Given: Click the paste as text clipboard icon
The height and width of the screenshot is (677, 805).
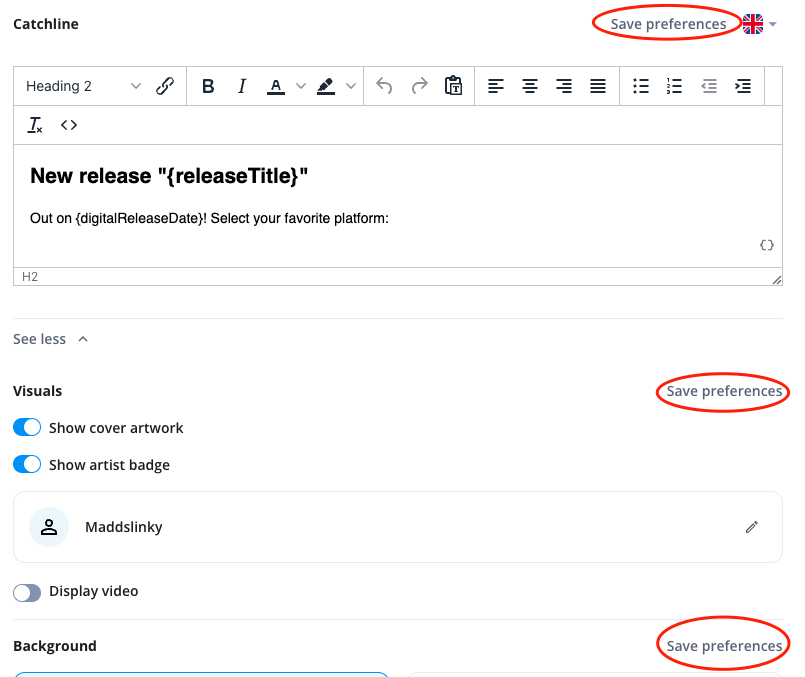Looking at the screenshot, I should (x=454, y=86).
